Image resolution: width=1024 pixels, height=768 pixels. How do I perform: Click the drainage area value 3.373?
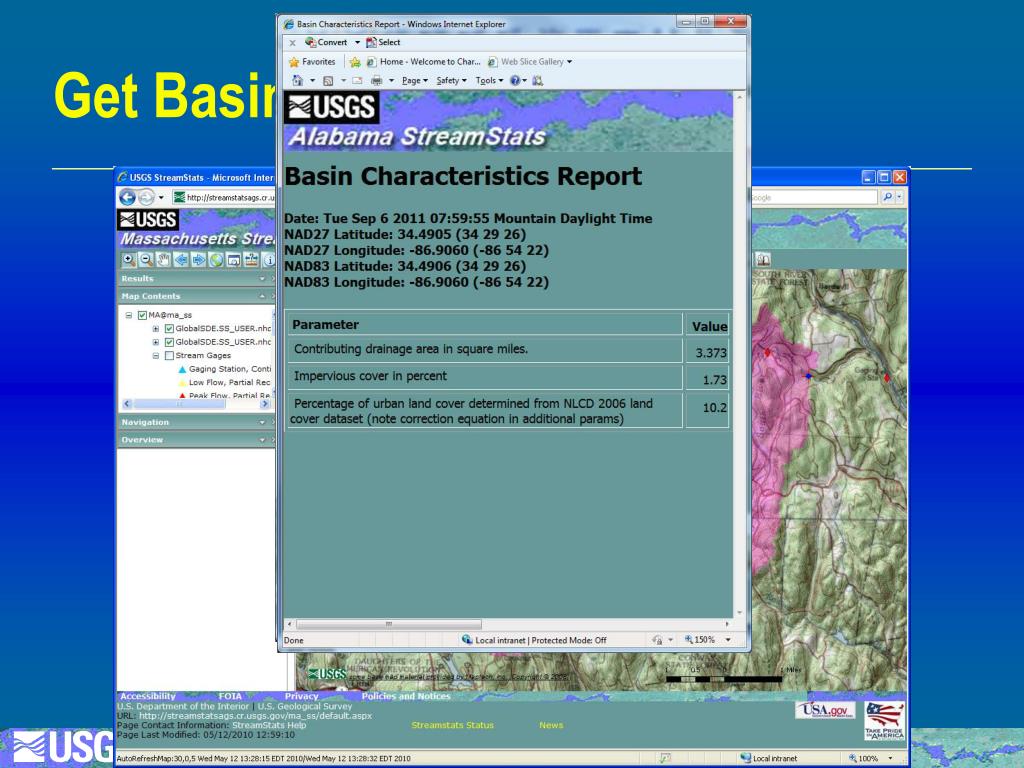pos(711,353)
